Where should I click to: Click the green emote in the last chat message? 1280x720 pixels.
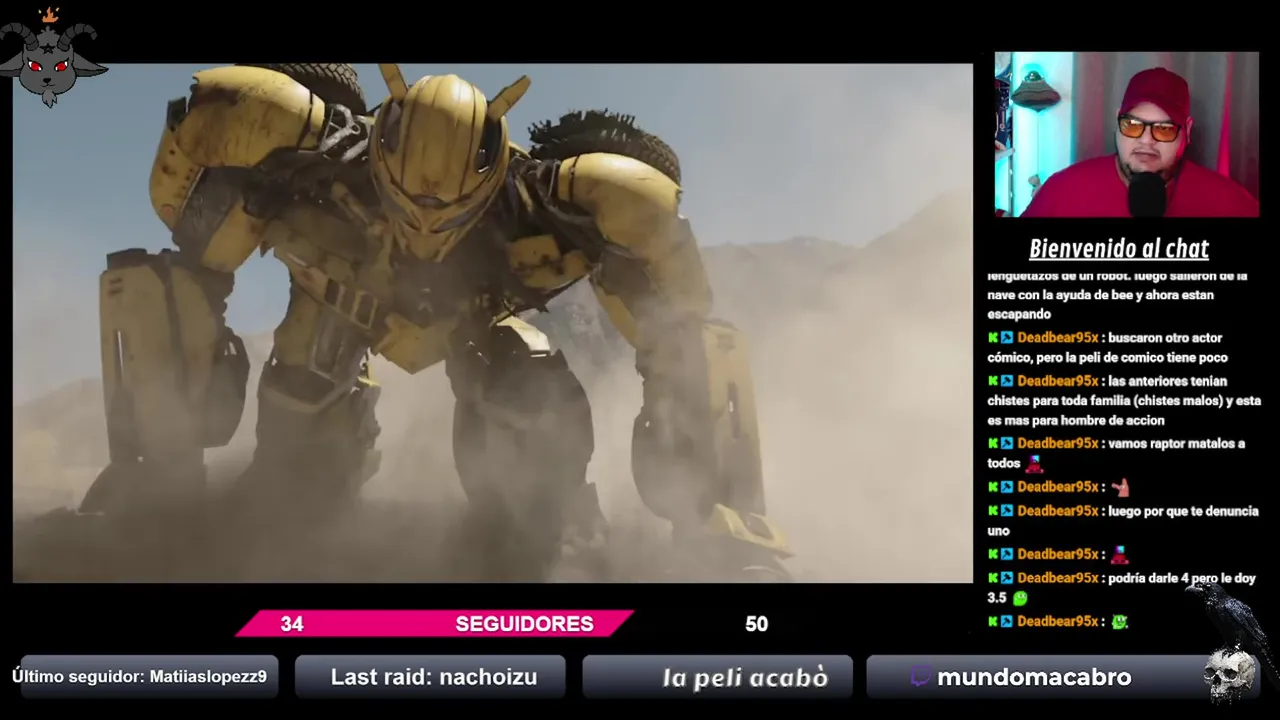1120,622
